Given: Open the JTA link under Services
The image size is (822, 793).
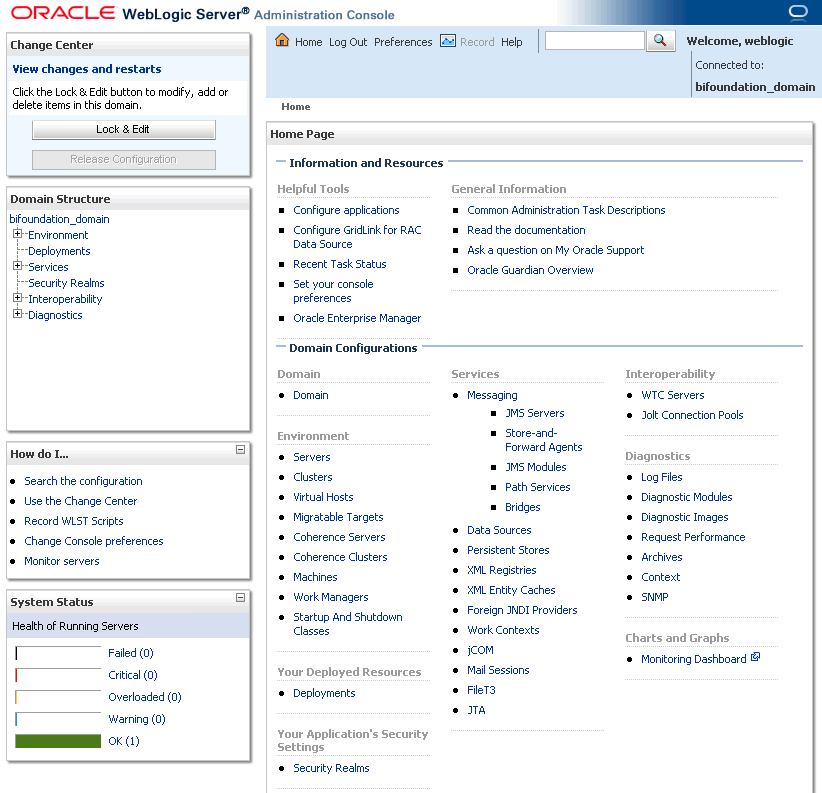Looking at the screenshot, I should point(477,710).
